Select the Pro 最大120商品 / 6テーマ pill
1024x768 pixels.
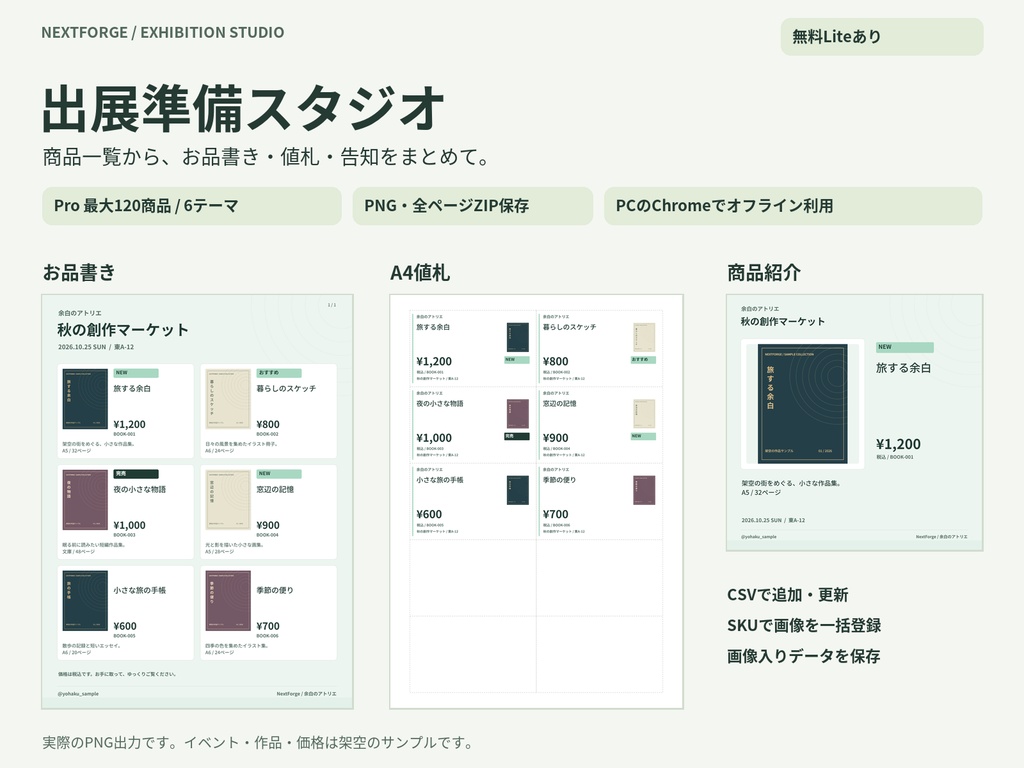[191, 206]
